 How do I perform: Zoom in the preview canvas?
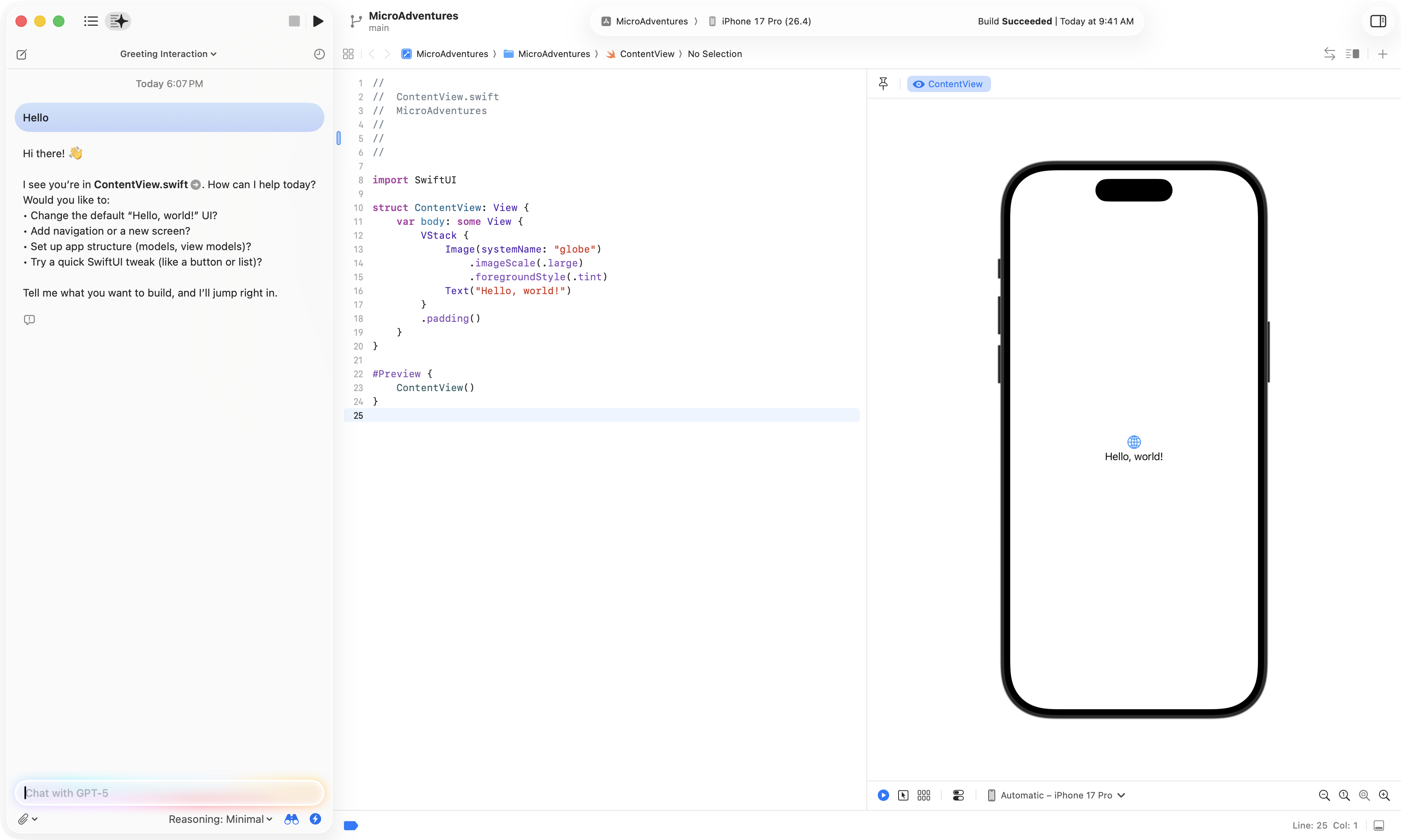click(1385, 795)
